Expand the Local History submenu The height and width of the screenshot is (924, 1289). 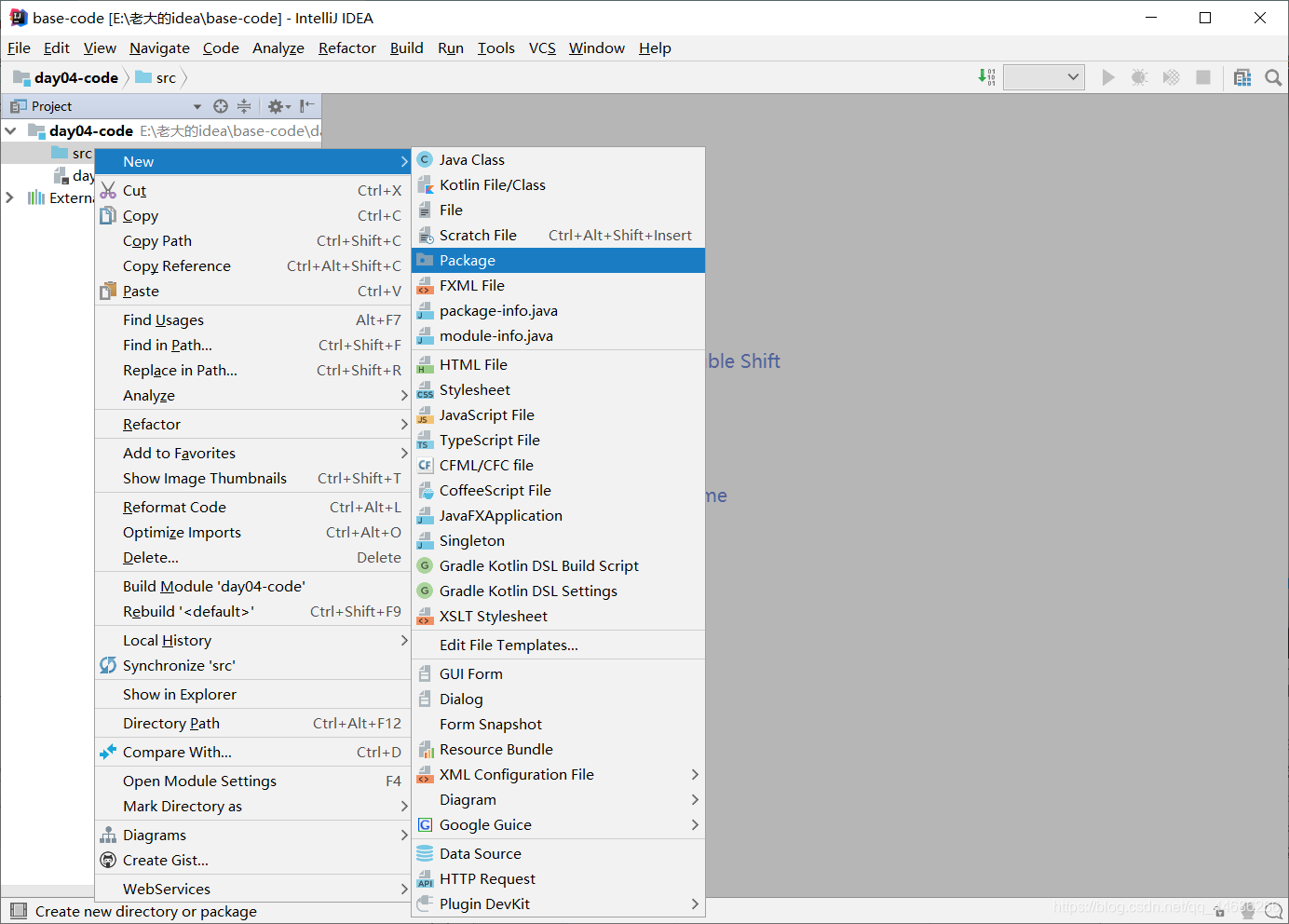(252, 641)
